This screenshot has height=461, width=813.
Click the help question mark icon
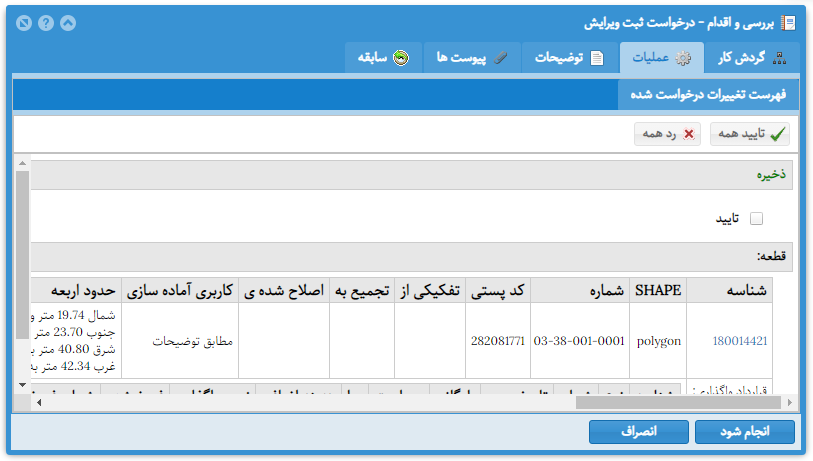46,23
